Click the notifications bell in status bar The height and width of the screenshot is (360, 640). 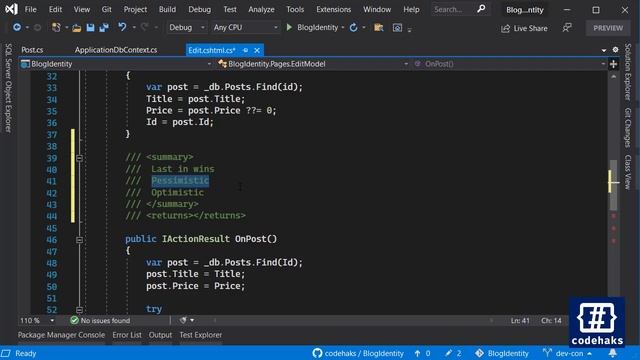[612, 353]
